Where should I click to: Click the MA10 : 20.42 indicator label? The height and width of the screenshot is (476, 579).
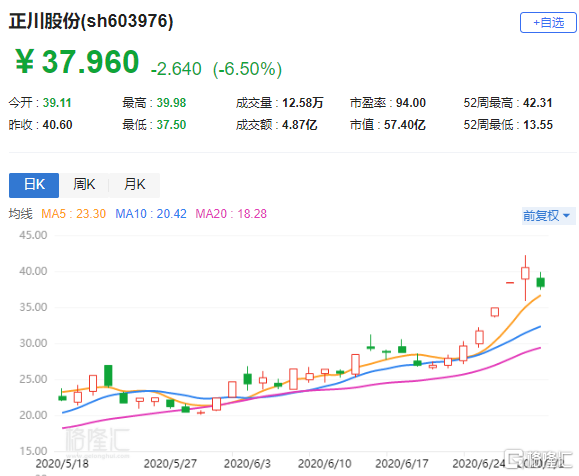pos(151,214)
